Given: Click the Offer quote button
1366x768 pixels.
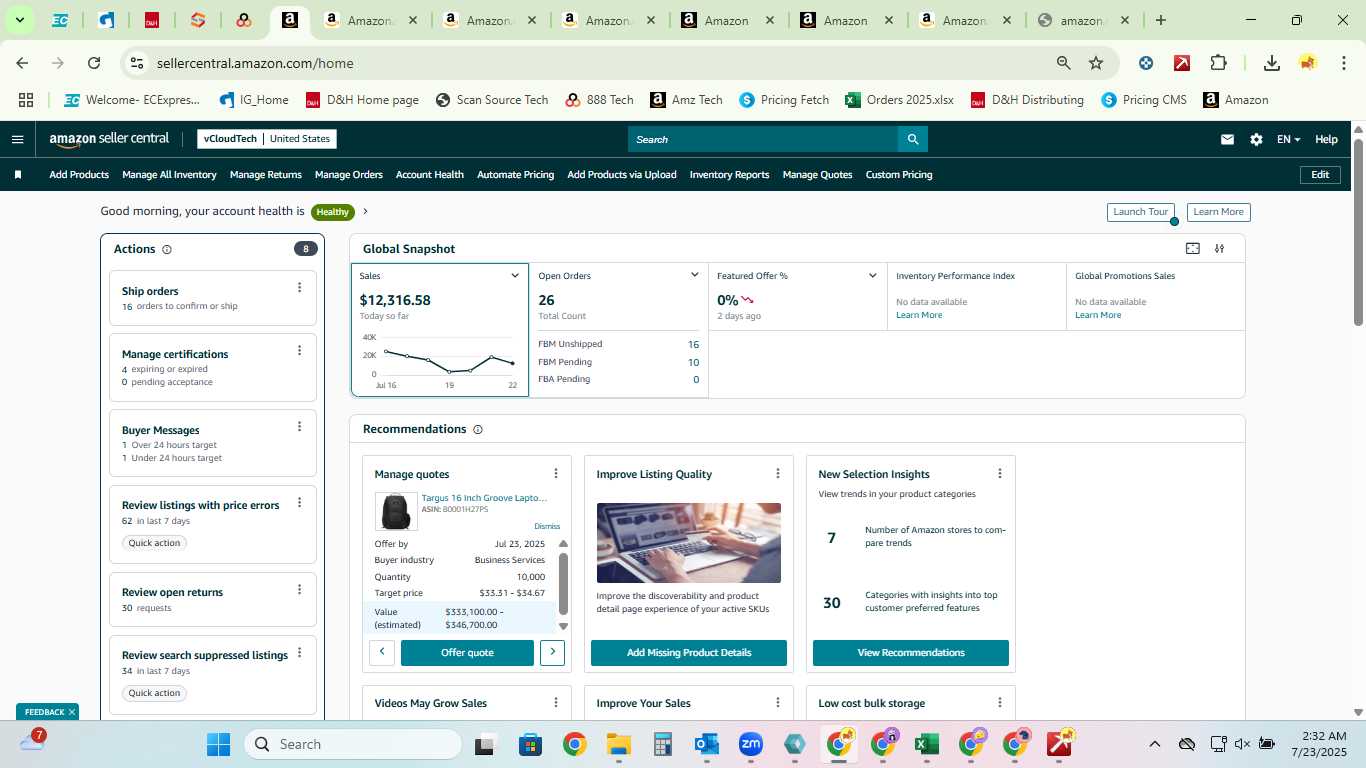Looking at the screenshot, I should [x=467, y=653].
